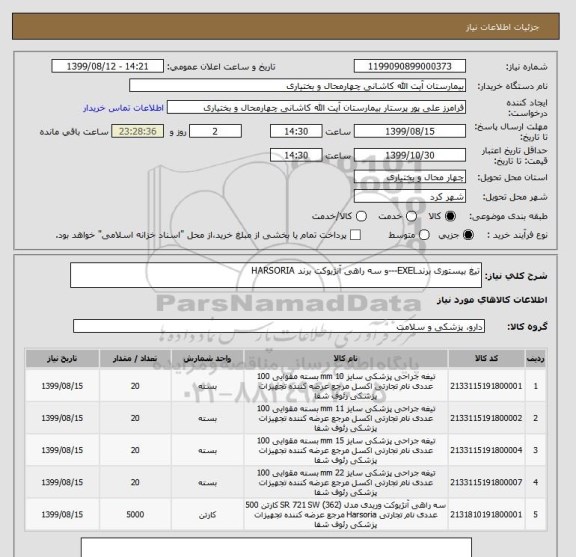
Task: Click the surgical blade size 10 mm item name
Action: 346,386
